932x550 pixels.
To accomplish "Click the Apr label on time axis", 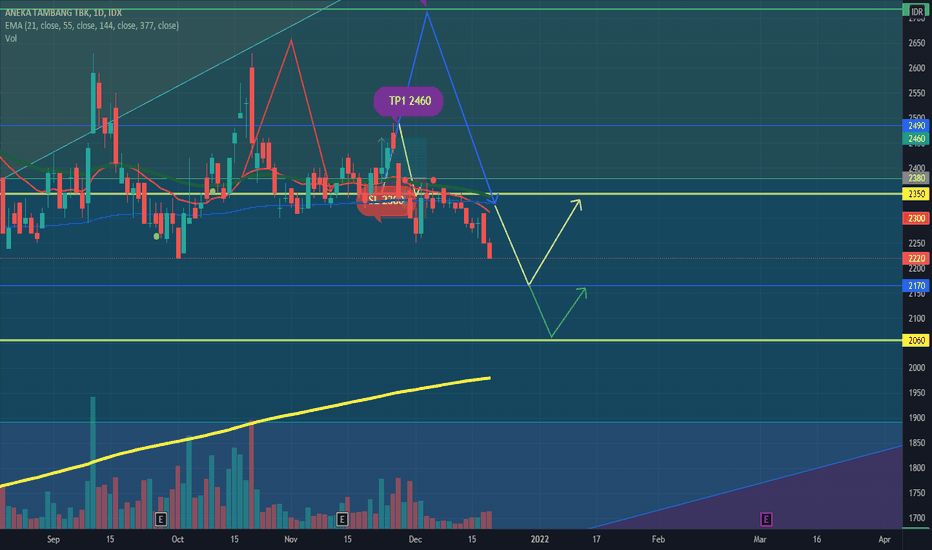I will pos(884,539).
